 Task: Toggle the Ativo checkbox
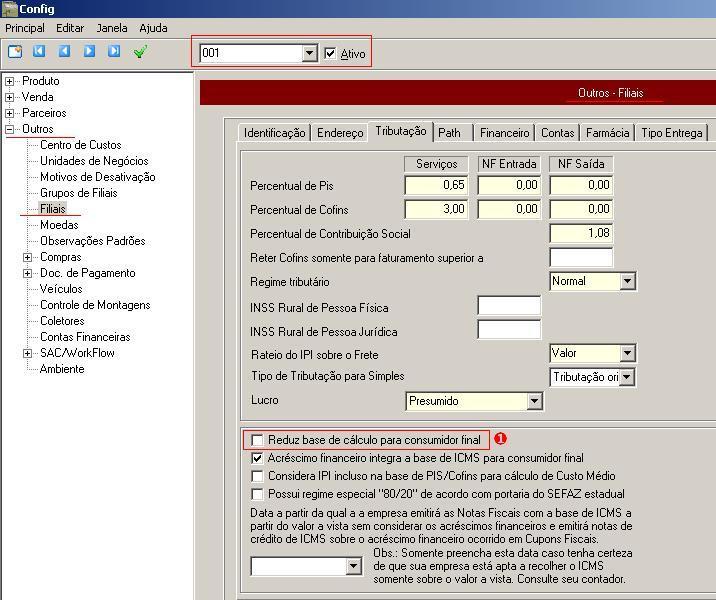point(331,53)
